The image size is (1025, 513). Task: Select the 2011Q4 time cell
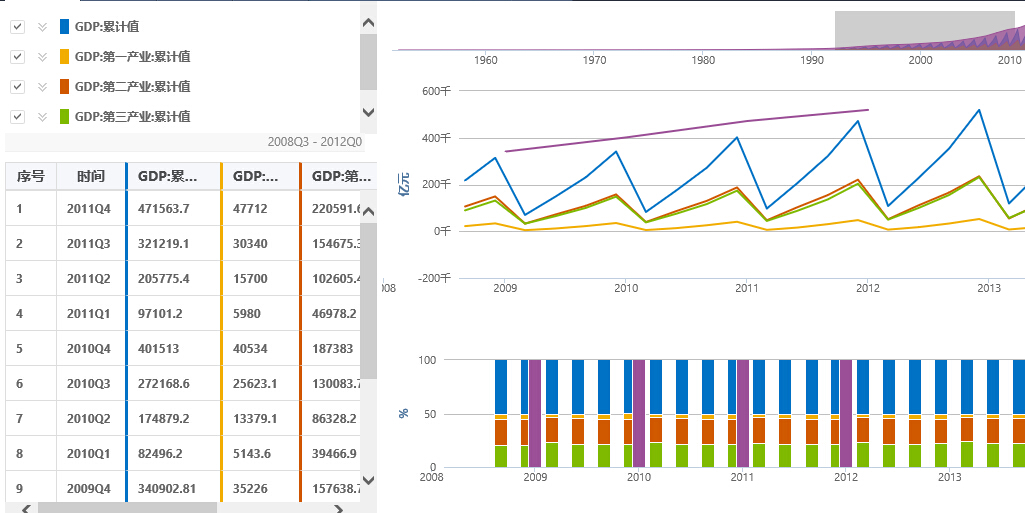point(90,208)
